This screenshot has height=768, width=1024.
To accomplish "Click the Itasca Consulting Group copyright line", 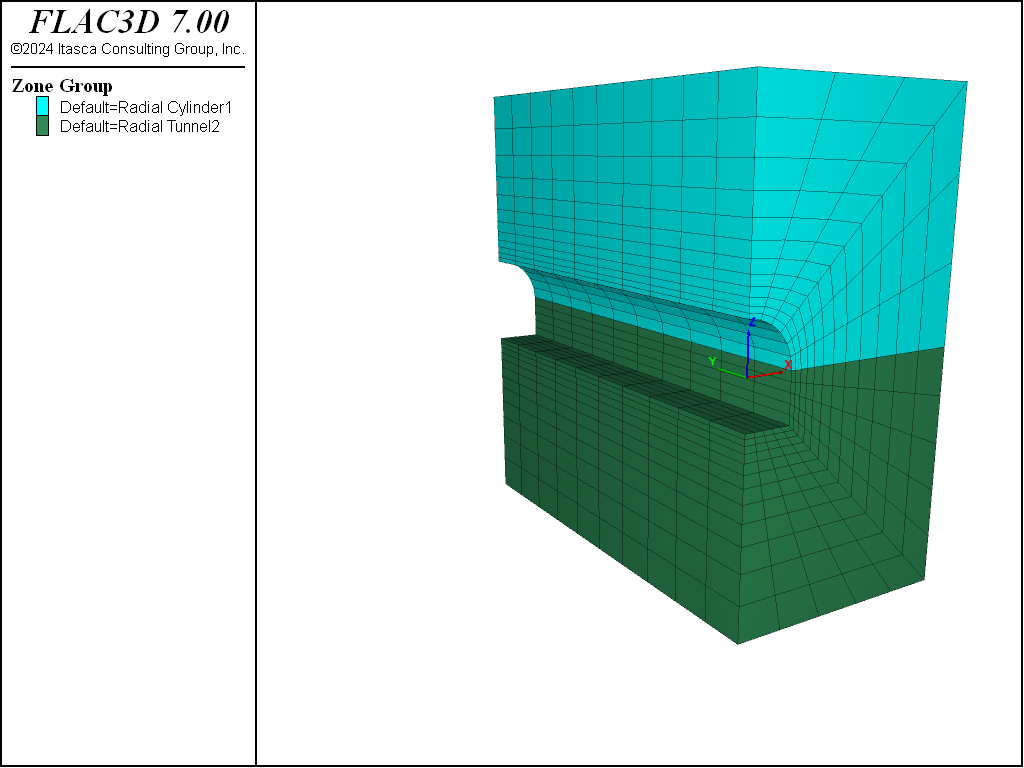I will (x=128, y=49).
